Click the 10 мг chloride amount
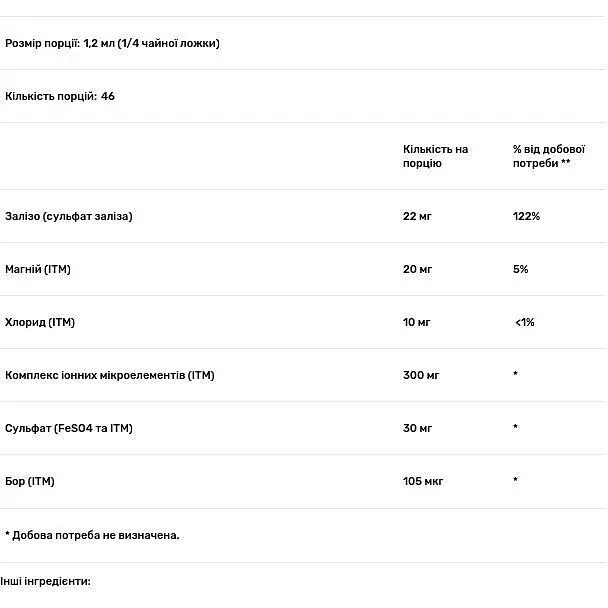 coord(416,322)
